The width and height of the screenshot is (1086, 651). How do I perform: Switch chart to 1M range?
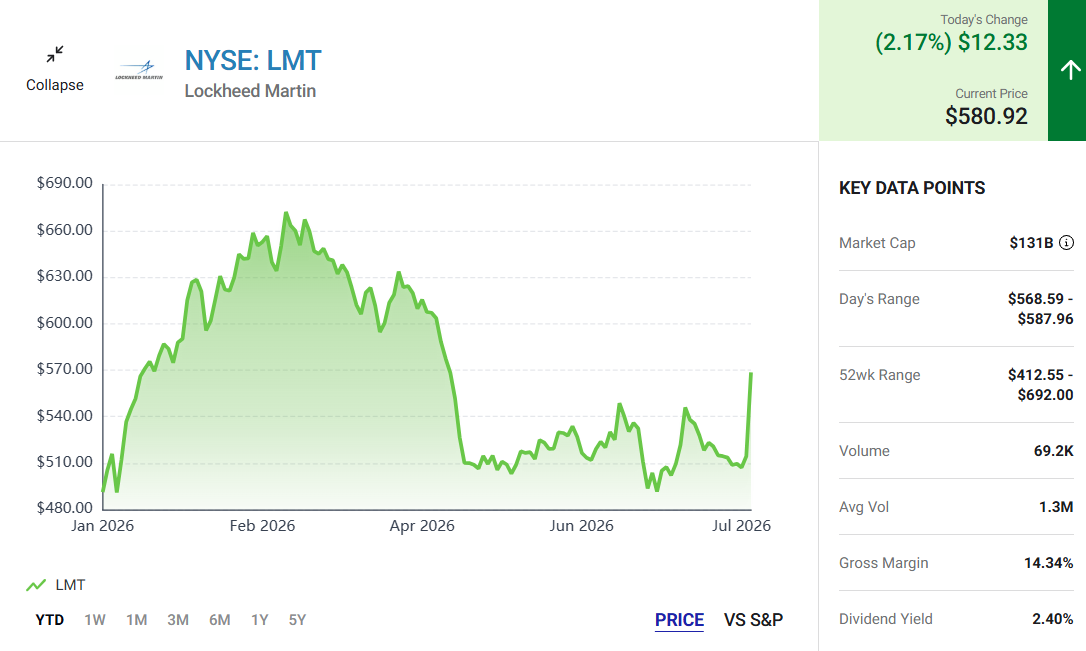pos(136,620)
